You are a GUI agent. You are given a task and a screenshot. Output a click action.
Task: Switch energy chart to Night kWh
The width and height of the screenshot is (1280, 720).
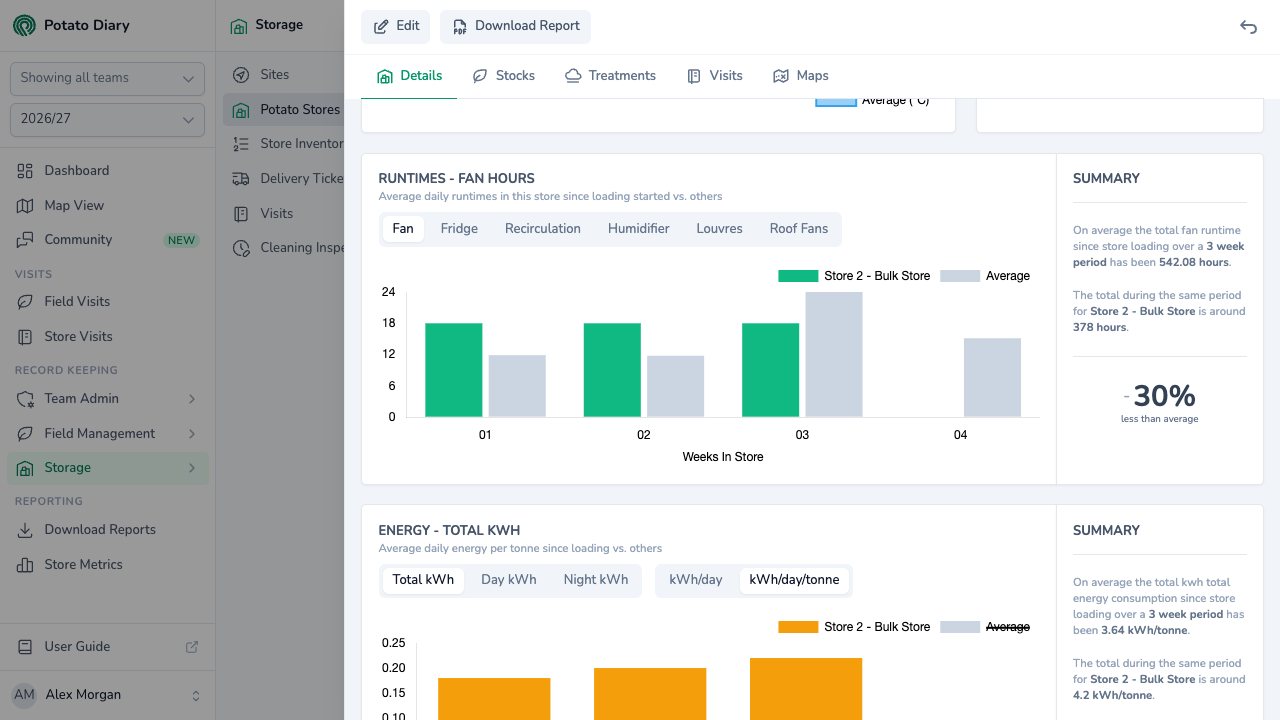coord(596,580)
